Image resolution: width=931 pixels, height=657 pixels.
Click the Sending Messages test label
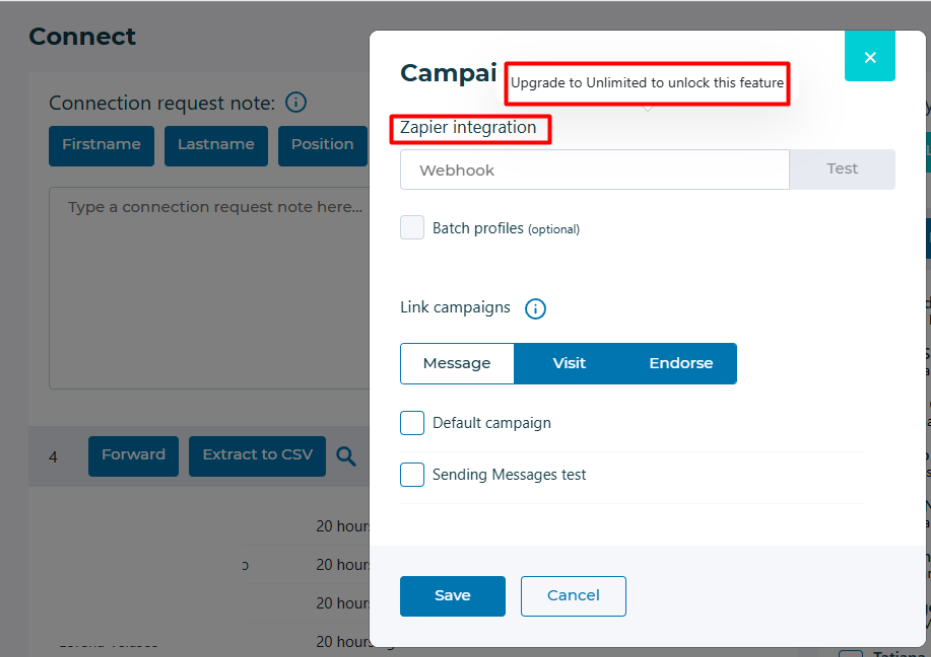tap(509, 475)
